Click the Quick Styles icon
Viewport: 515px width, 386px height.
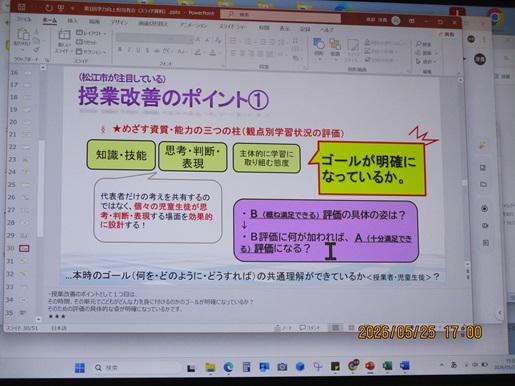(353, 46)
